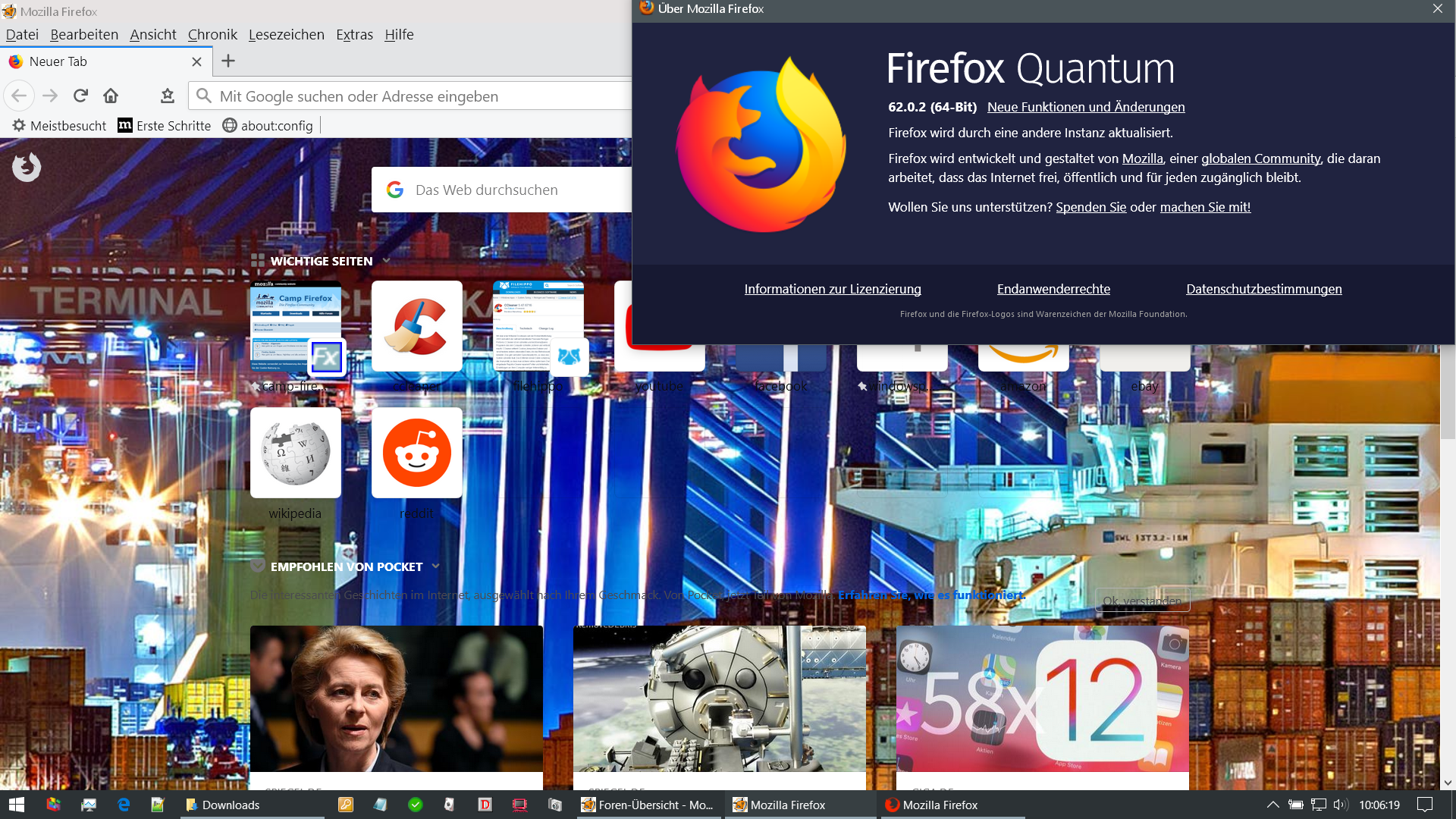This screenshot has width=1456, height=819.
Task: Open the ccleaner top site tile
Action: 417,326
